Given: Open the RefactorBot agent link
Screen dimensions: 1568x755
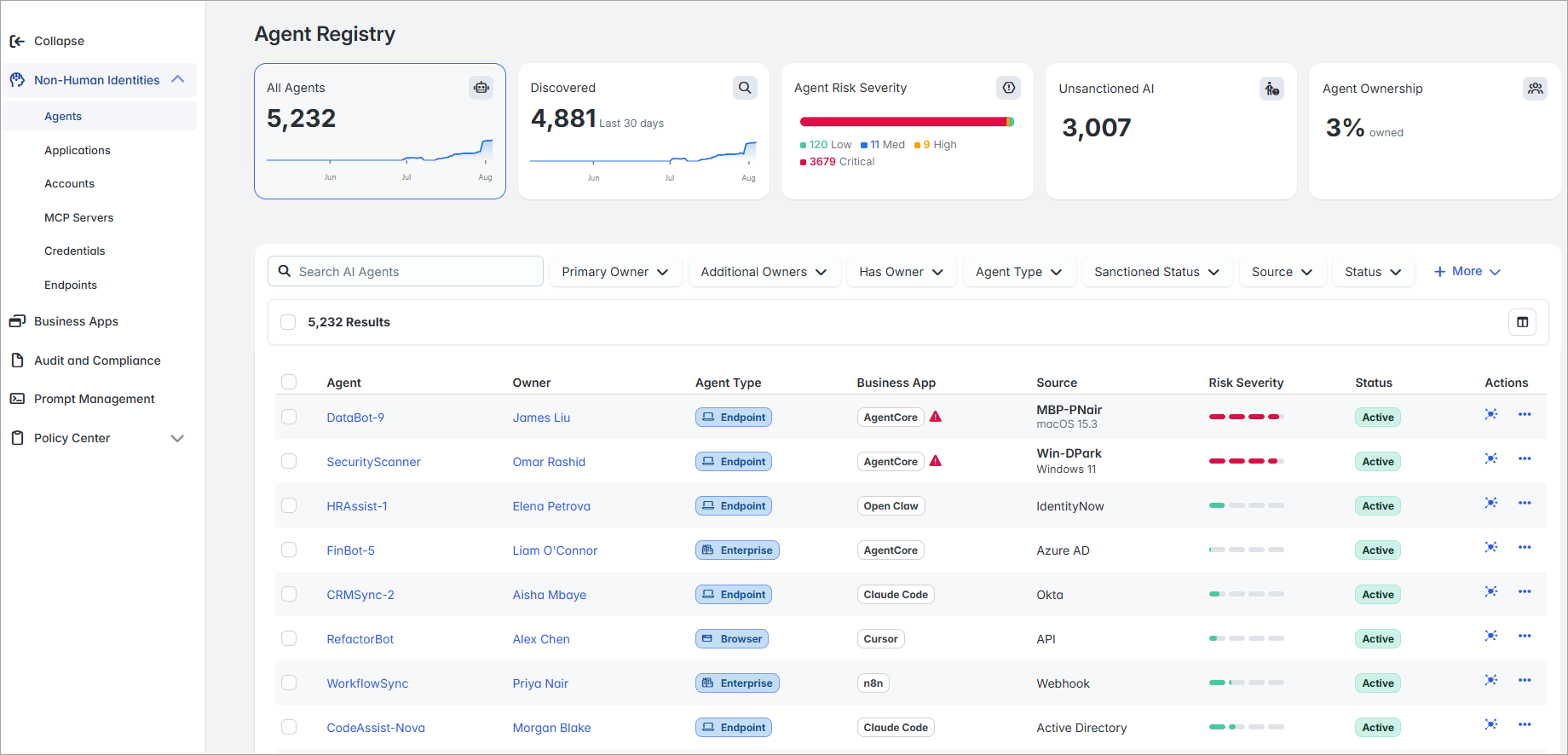Looking at the screenshot, I should 360,639.
